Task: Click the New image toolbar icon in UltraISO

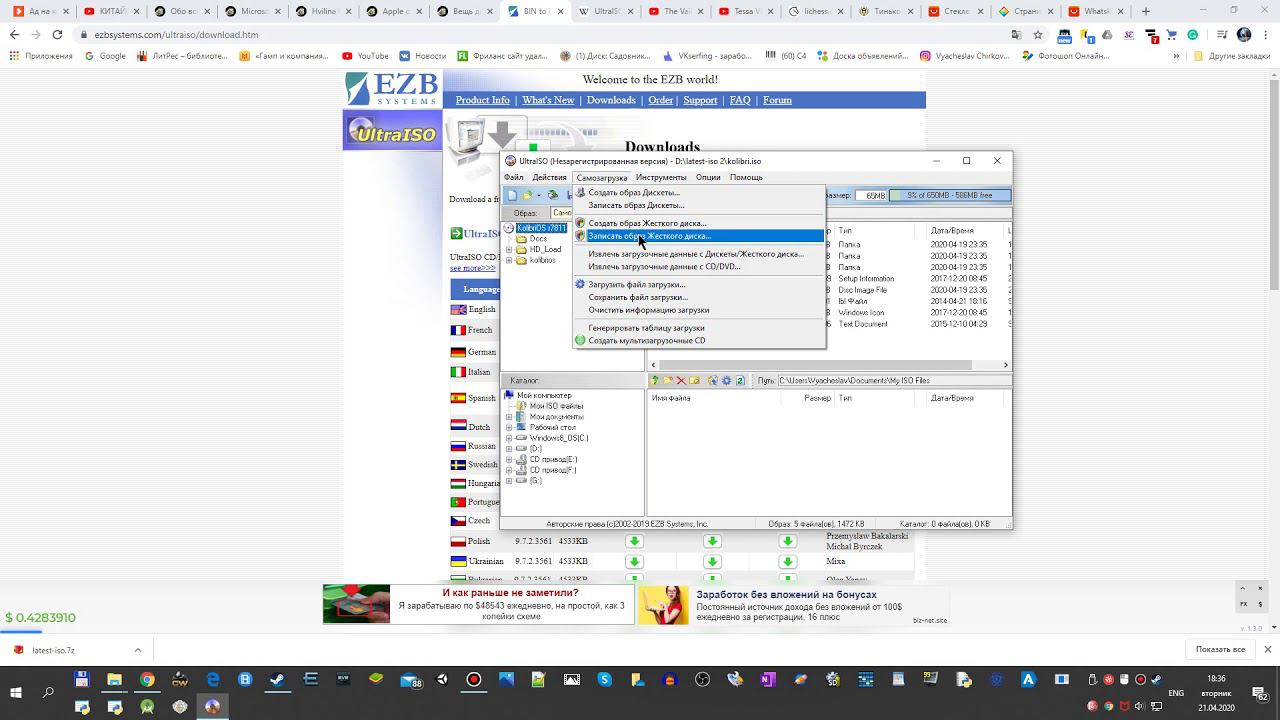Action: 512,195
